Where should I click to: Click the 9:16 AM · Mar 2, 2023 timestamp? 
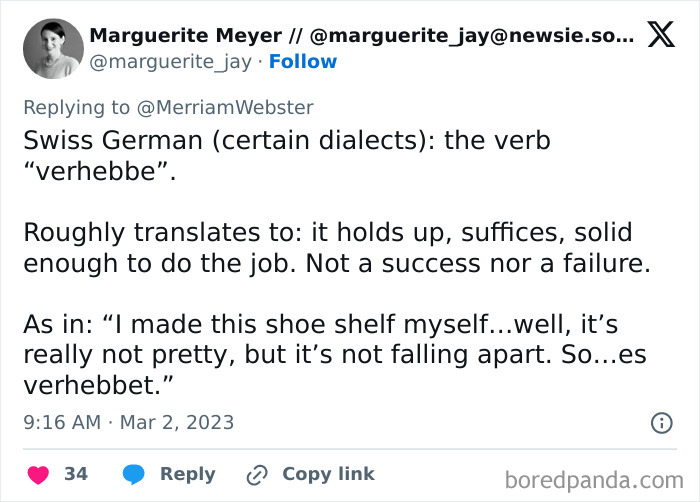129,422
